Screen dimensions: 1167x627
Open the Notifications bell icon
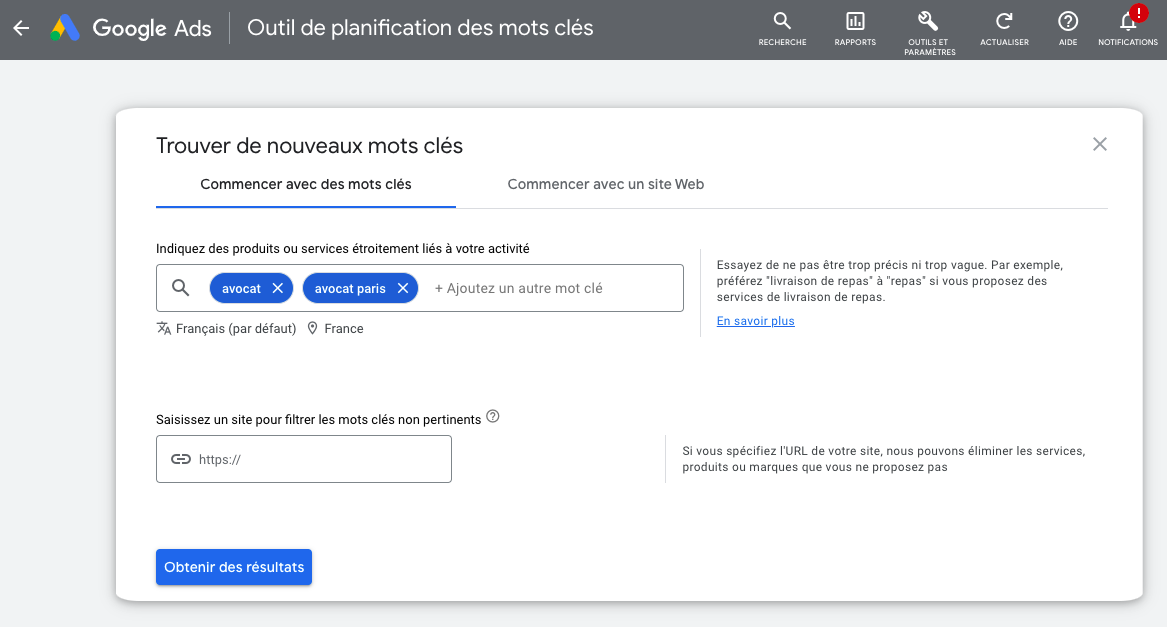click(x=1127, y=22)
